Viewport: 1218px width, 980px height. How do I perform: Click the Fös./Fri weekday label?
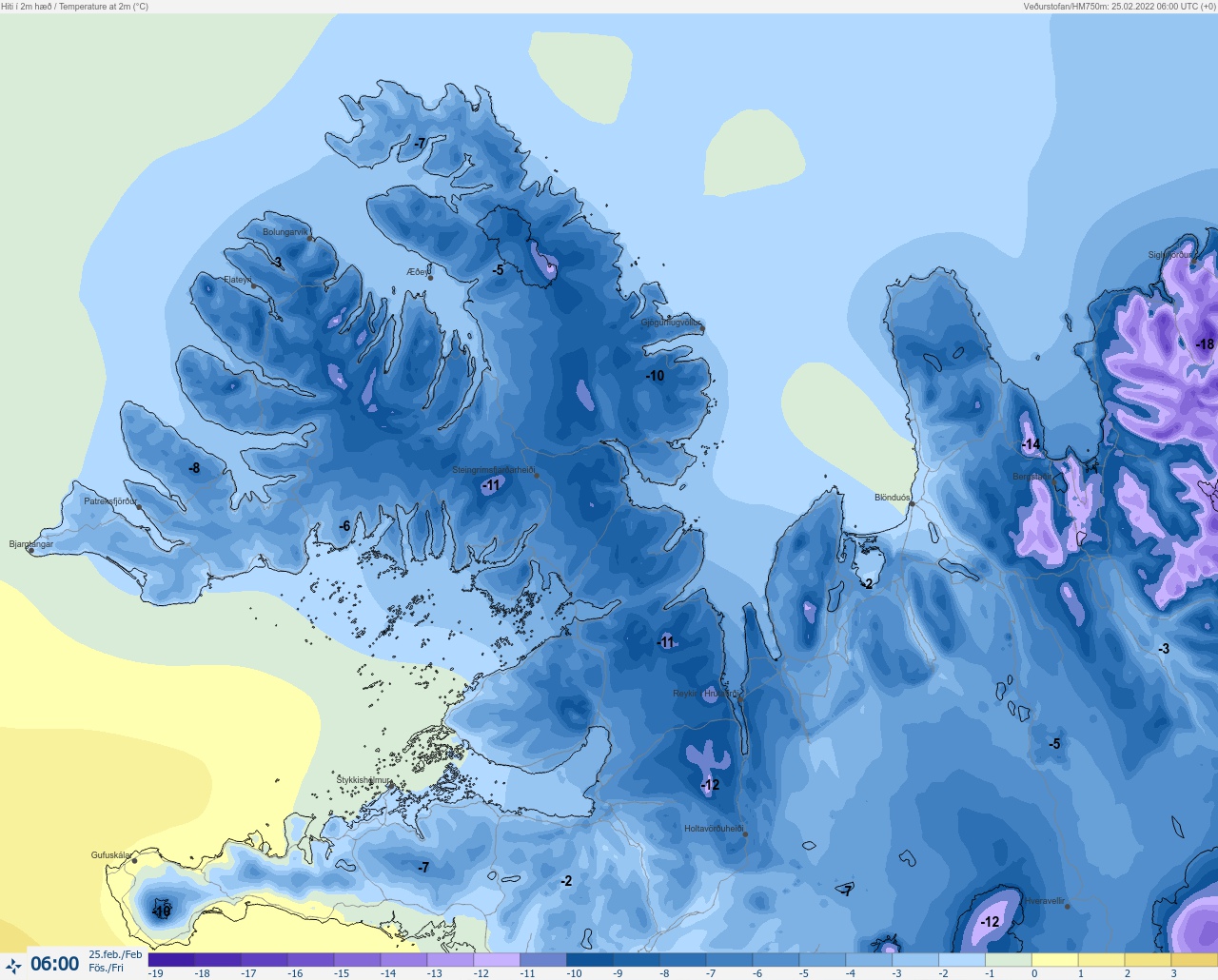click(x=107, y=968)
